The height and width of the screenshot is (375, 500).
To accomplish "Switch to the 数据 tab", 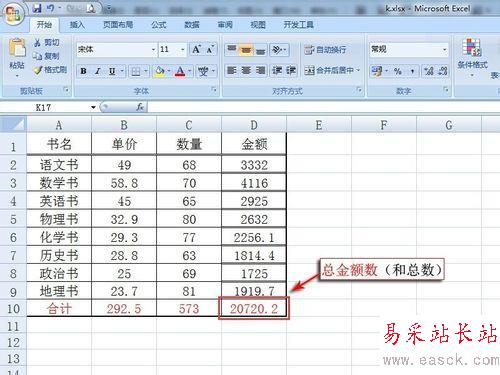I will (x=192, y=25).
